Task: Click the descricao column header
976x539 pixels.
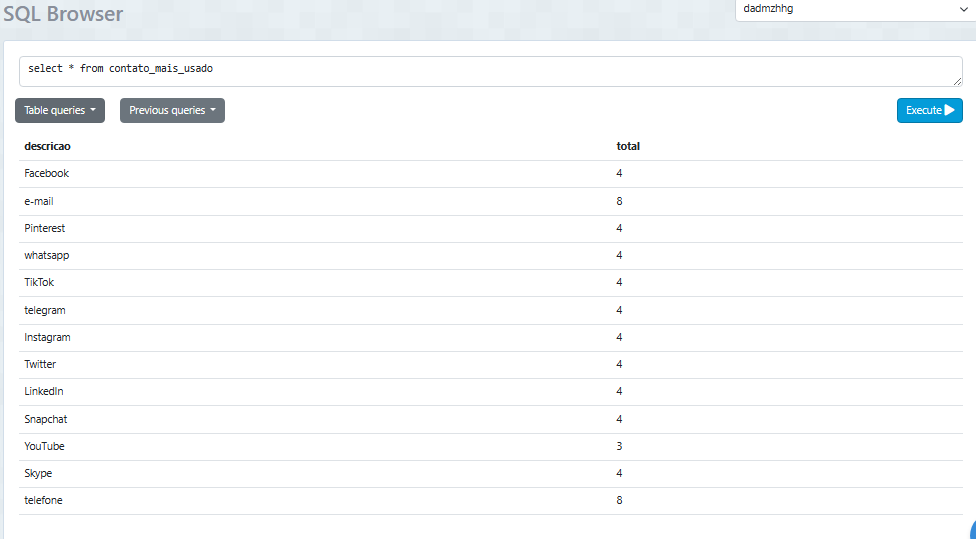Action: [x=47, y=146]
